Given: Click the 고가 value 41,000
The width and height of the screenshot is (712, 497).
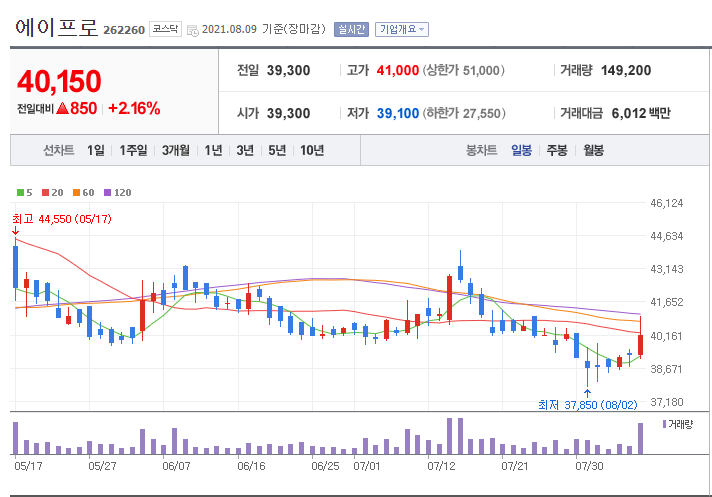Looking at the screenshot, I should 398,70.
